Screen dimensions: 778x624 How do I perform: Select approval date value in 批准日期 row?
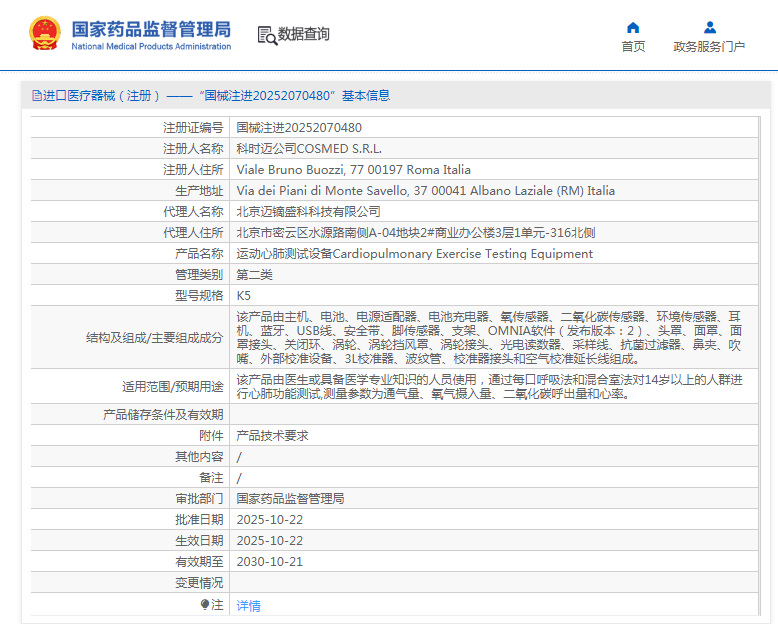pos(269,520)
